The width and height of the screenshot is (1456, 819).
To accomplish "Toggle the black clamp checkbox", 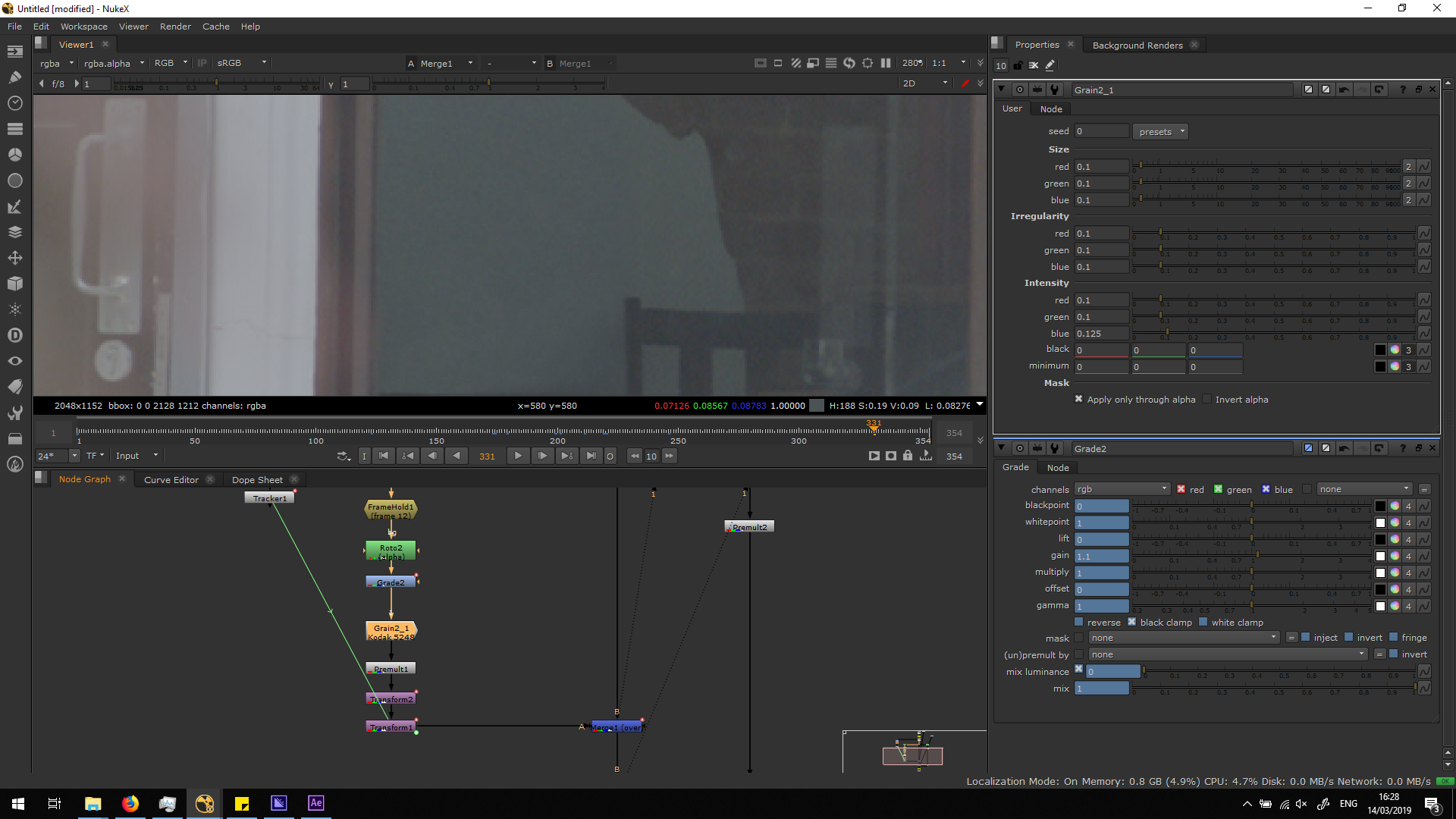I will coord(1131,622).
